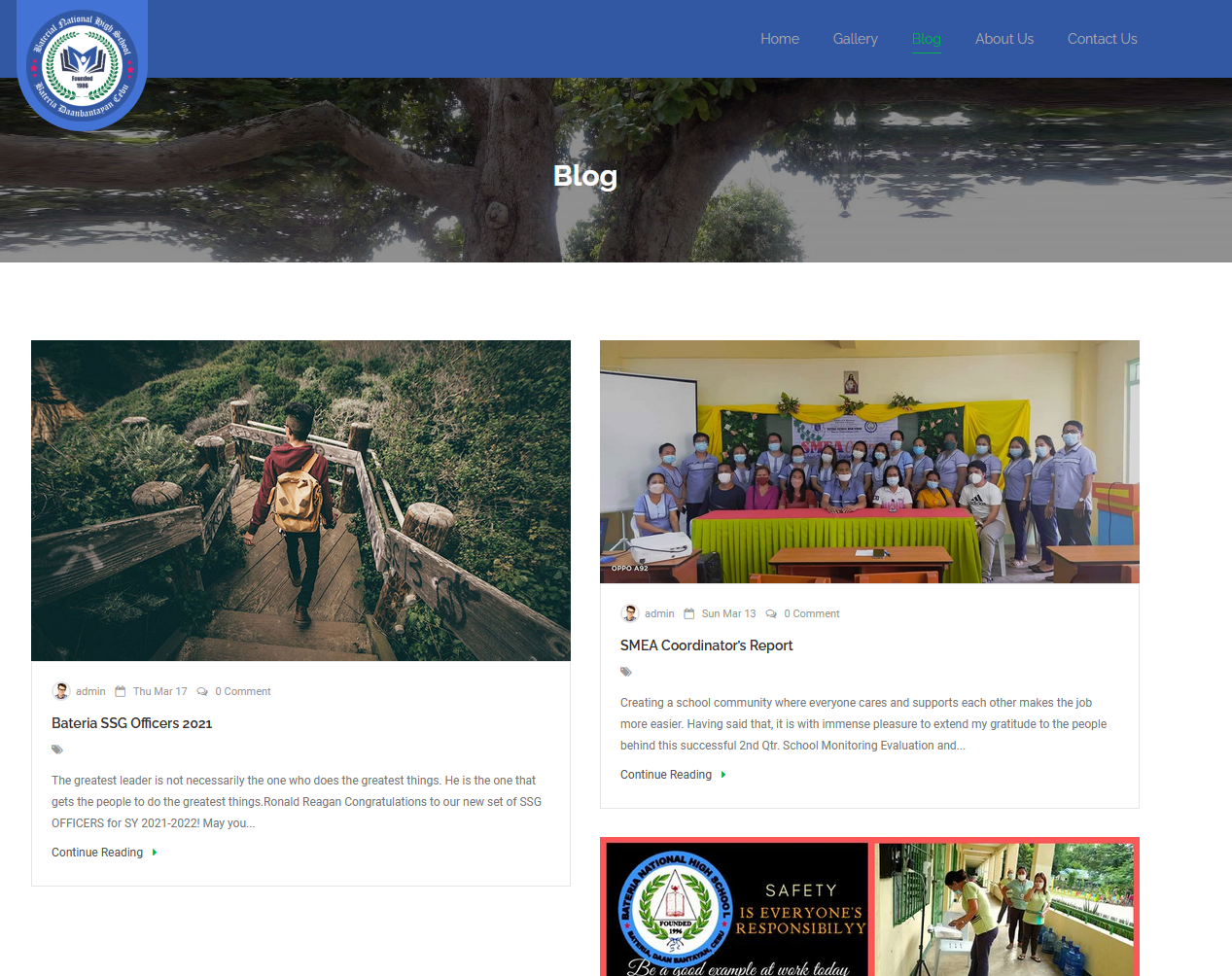Open the SMEA Coordinator's Report title
This screenshot has width=1232, height=976.
pos(707,645)
